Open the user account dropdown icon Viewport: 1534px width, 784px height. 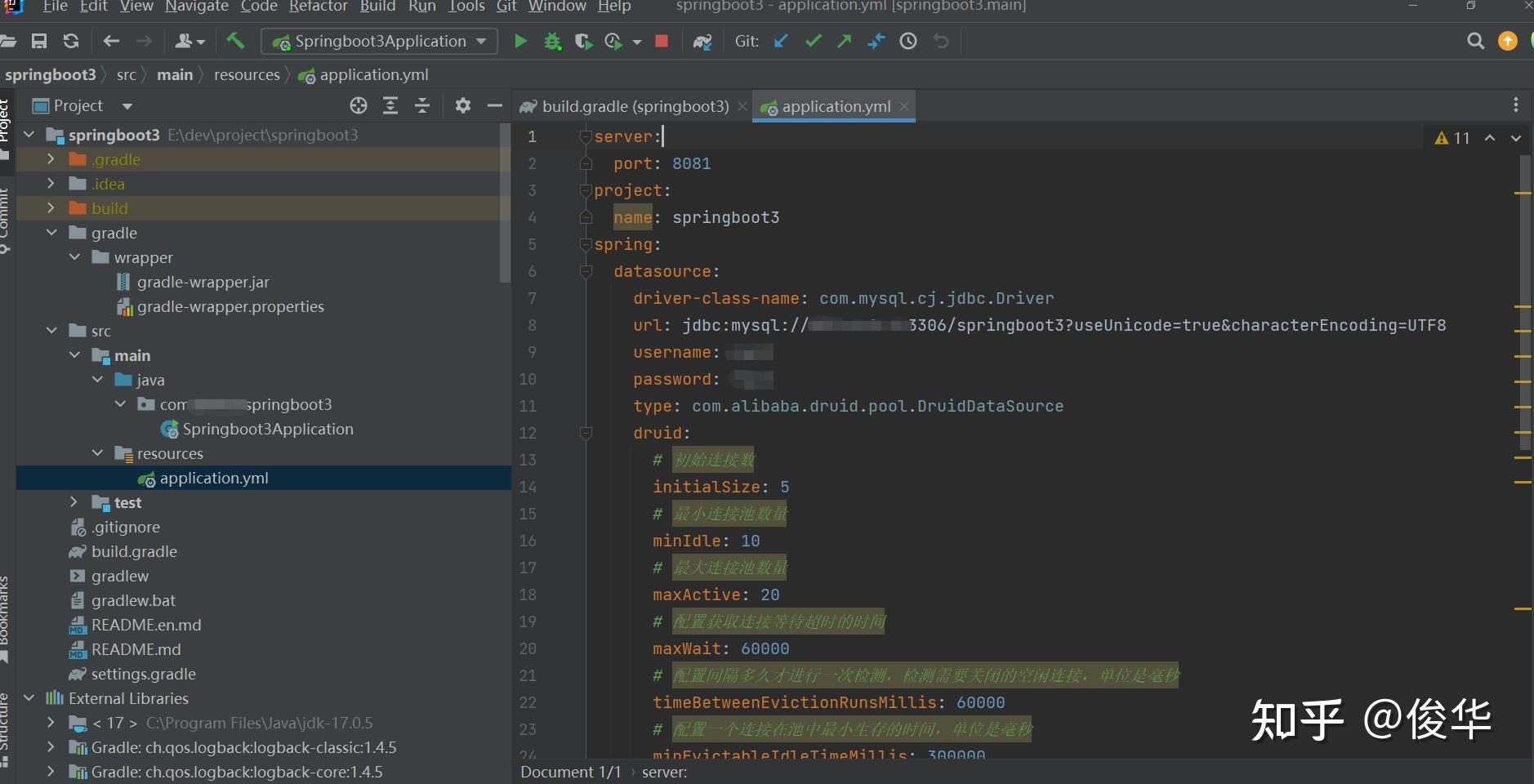[x=190, y=41]
